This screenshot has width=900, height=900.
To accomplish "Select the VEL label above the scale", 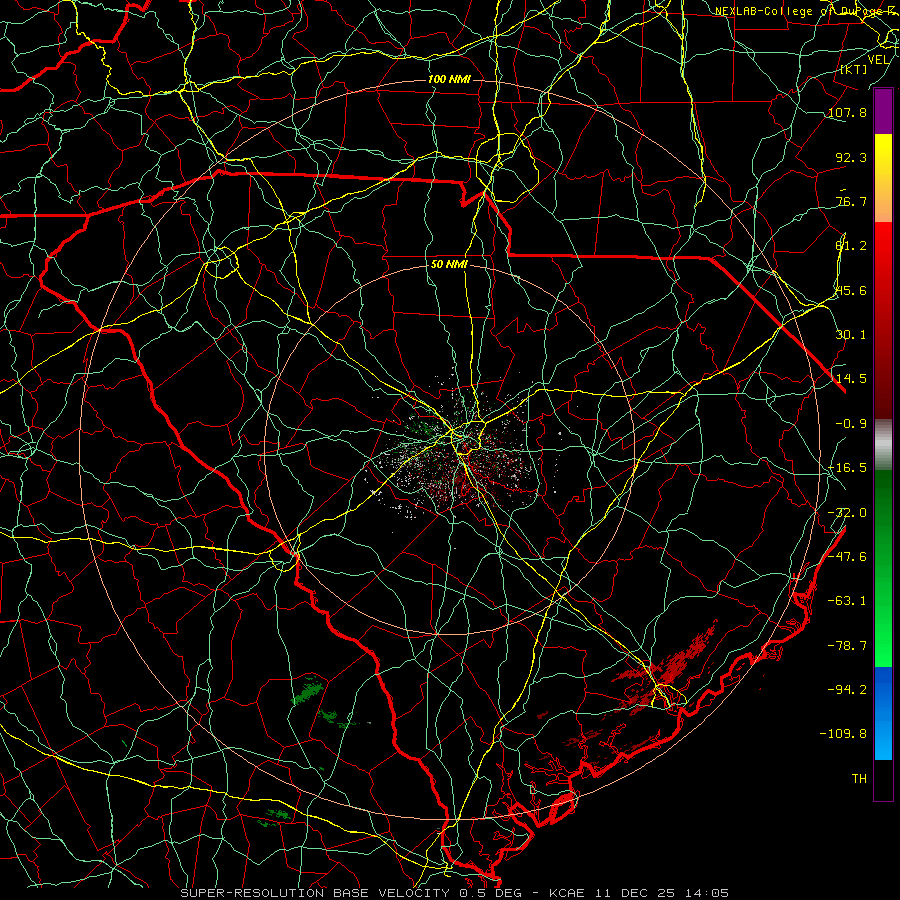I will pyautogui.click(x=878, y=60).
